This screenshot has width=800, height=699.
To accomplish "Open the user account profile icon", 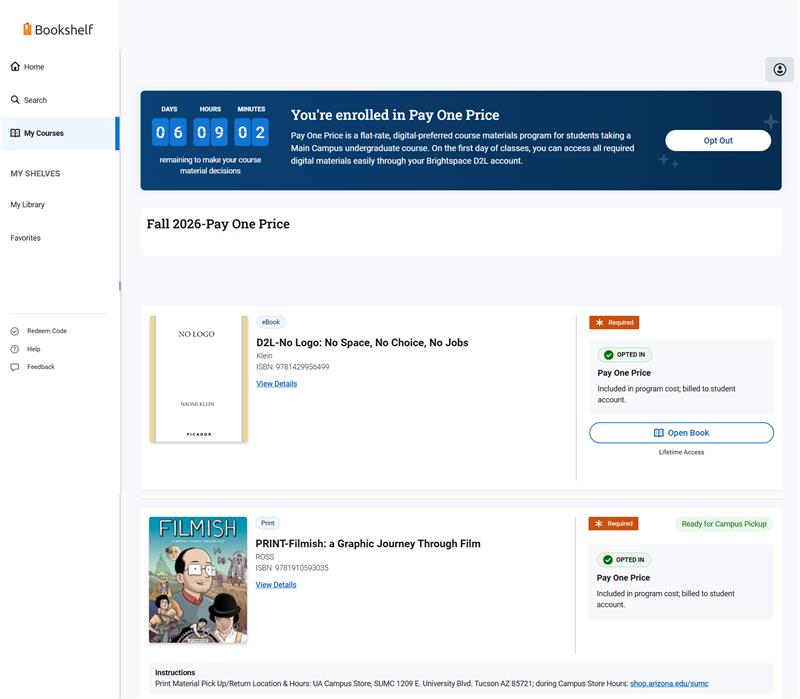I will tap(779, 69).
